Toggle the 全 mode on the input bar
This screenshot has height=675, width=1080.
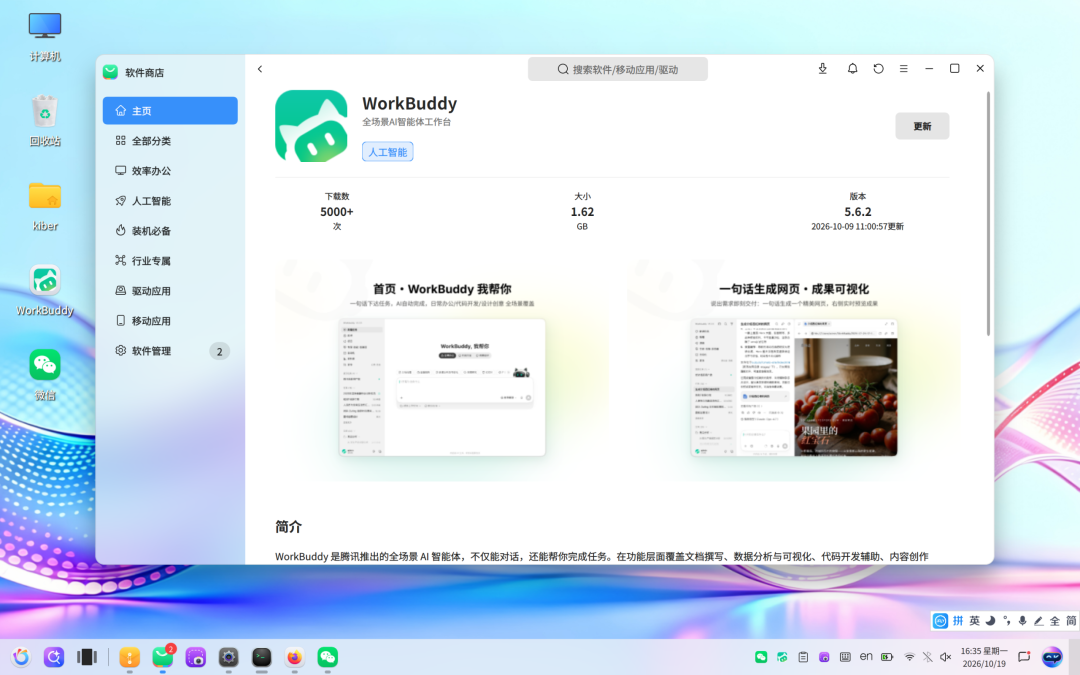[1055, 621]
